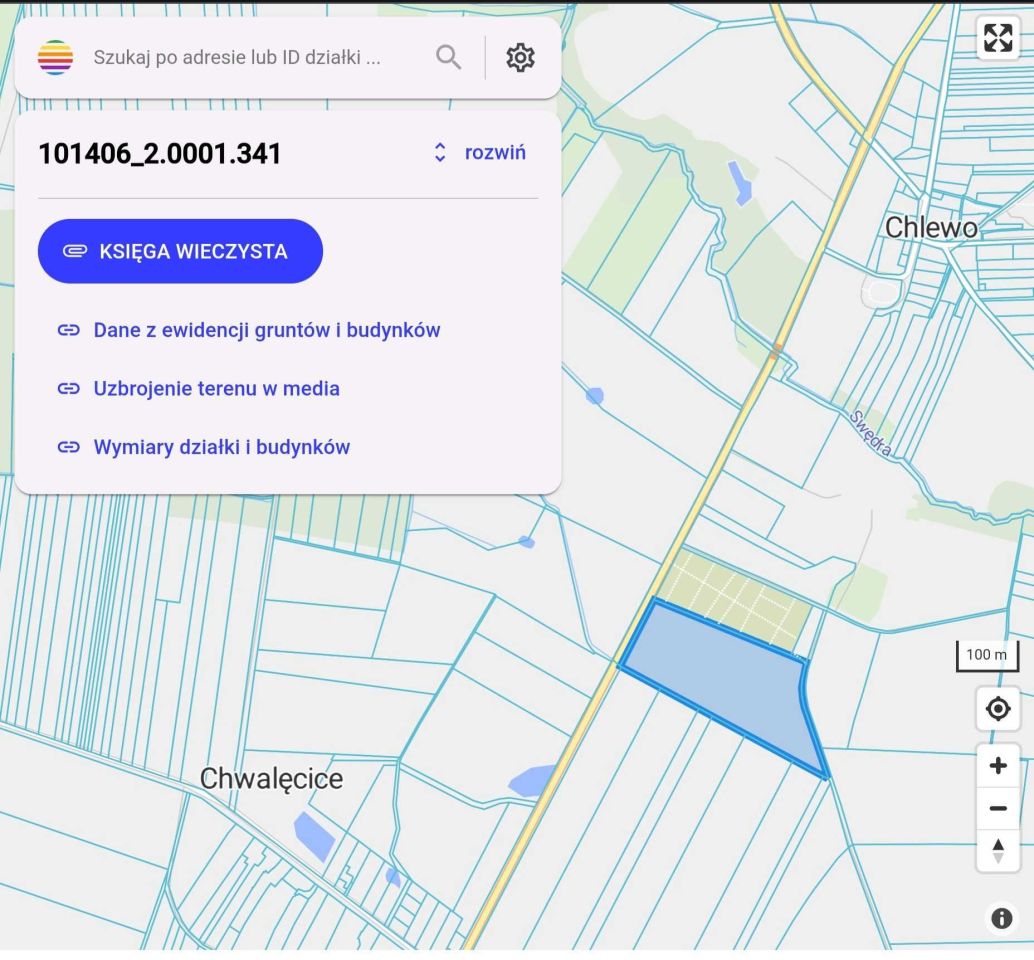This screenshot has height=960, width=1034.
Task: Open the KSIĘGA WIECZYSTA button
Action: point(180,251)
